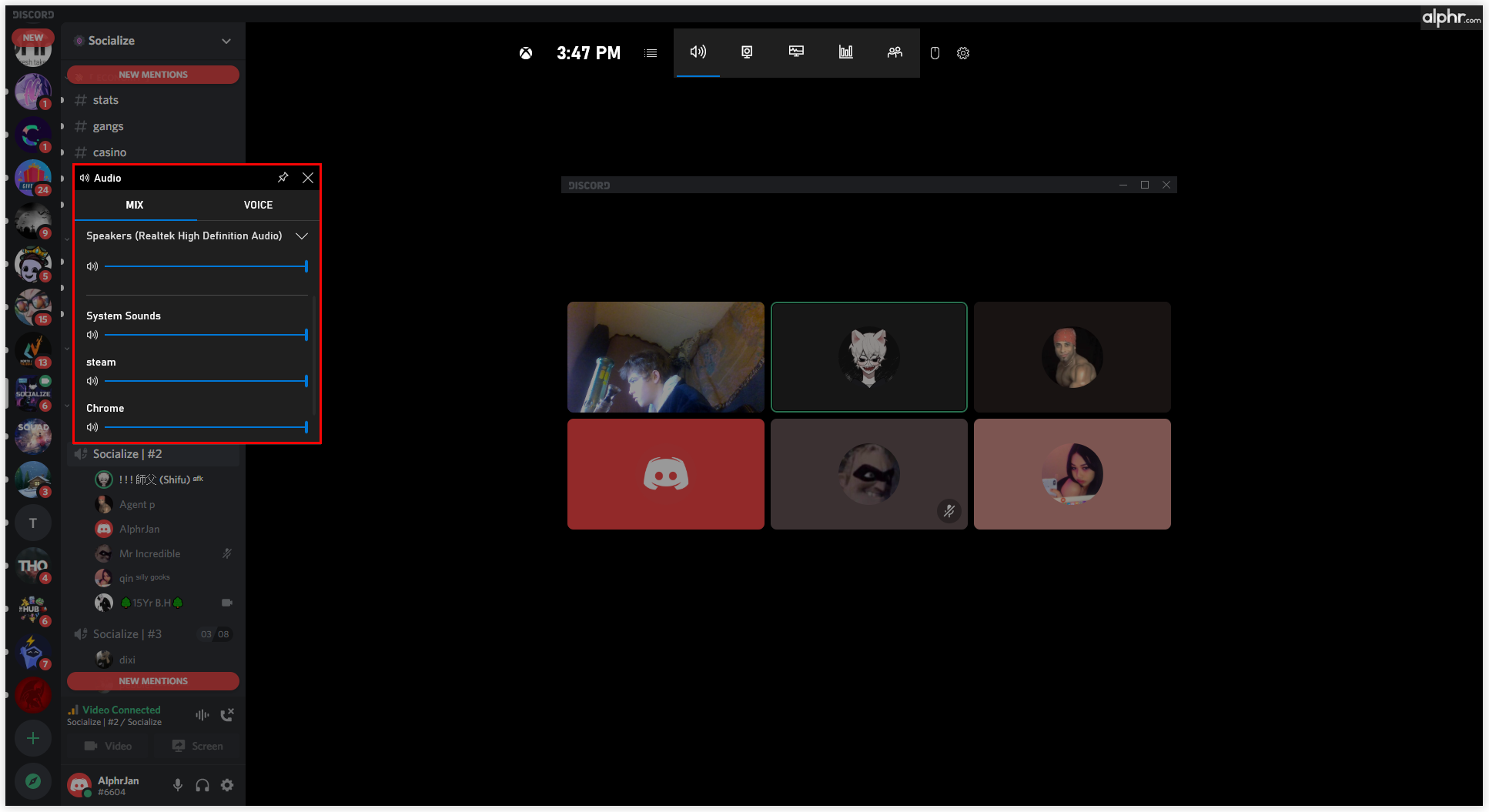Open the AlphrJan user avatar panel

tap(79, 785)
